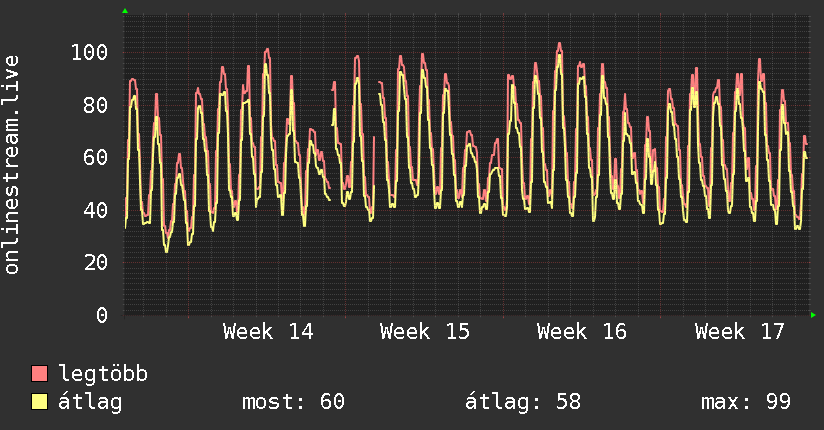Click the átlag: 58 statistic
Image resolution: width=824 pixels, height=430 pixels.
tap(523, 402)
